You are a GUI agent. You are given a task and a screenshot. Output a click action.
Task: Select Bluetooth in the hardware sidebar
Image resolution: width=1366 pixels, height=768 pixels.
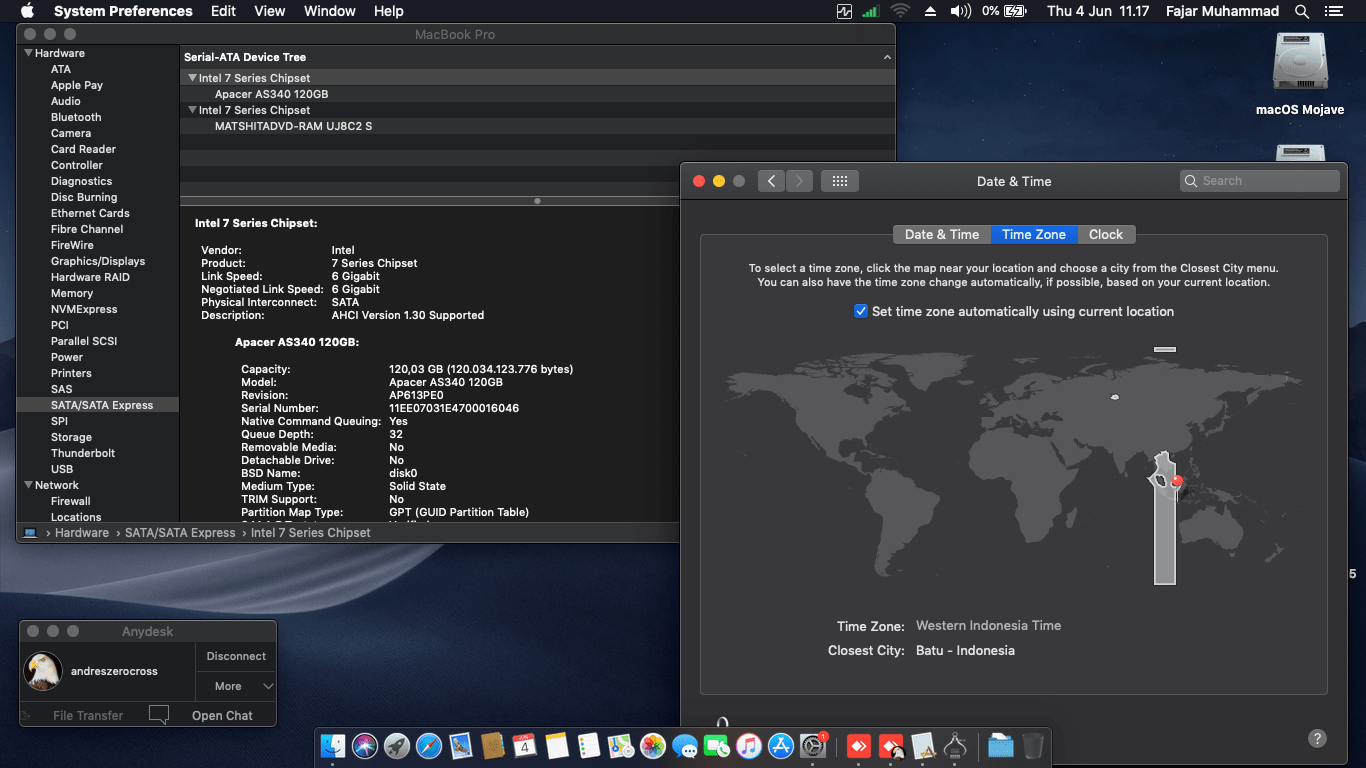pos(76,117)
